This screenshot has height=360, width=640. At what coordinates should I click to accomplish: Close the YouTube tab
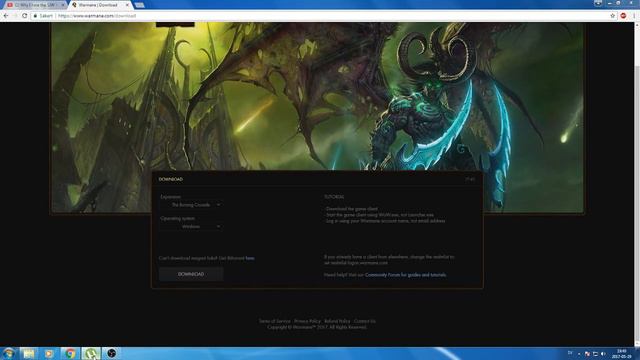(x=63, y=5)
